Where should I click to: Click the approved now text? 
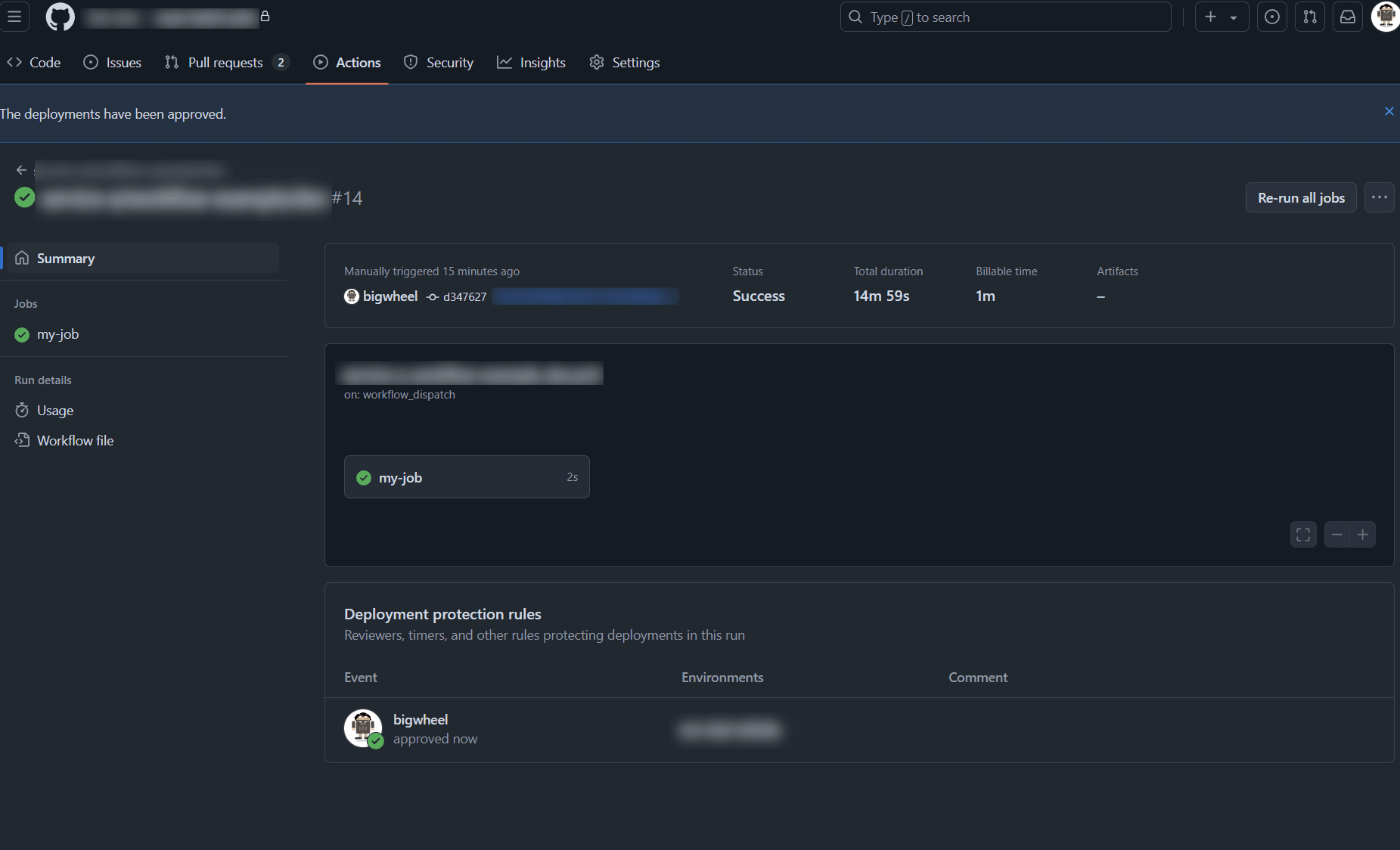click(x=435, y=739)
